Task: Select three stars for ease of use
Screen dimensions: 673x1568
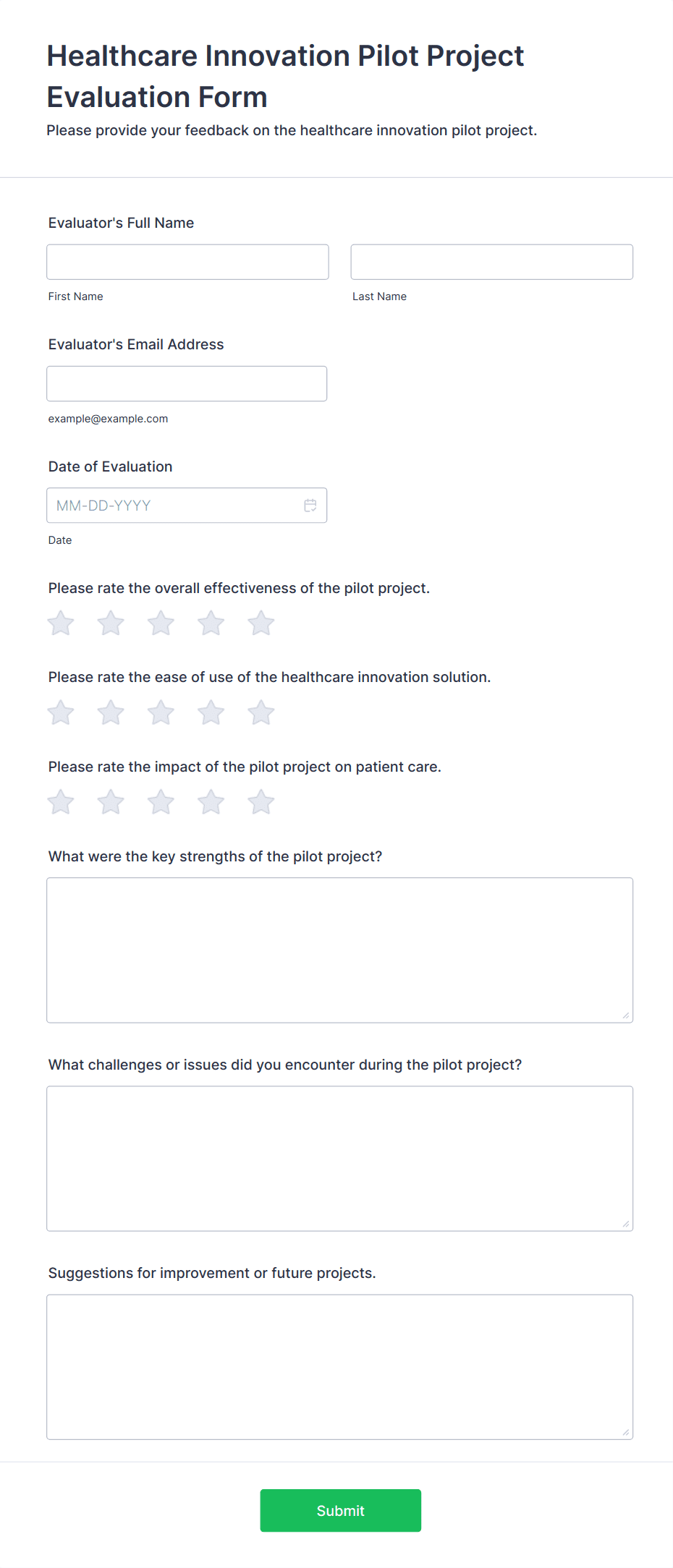Action: click(161, 712)
